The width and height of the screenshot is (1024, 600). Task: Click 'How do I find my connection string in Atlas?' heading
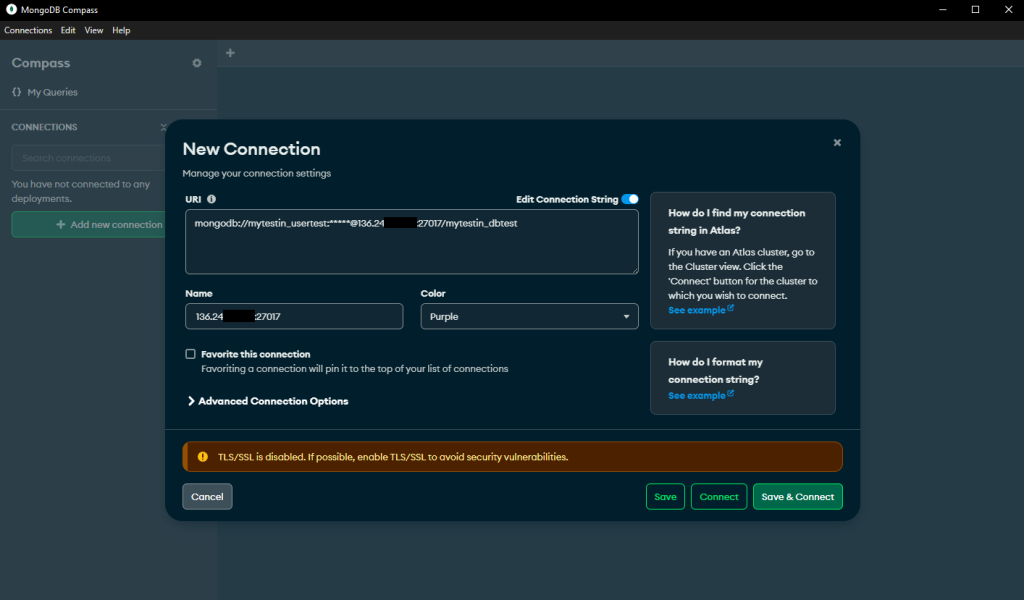737,221
